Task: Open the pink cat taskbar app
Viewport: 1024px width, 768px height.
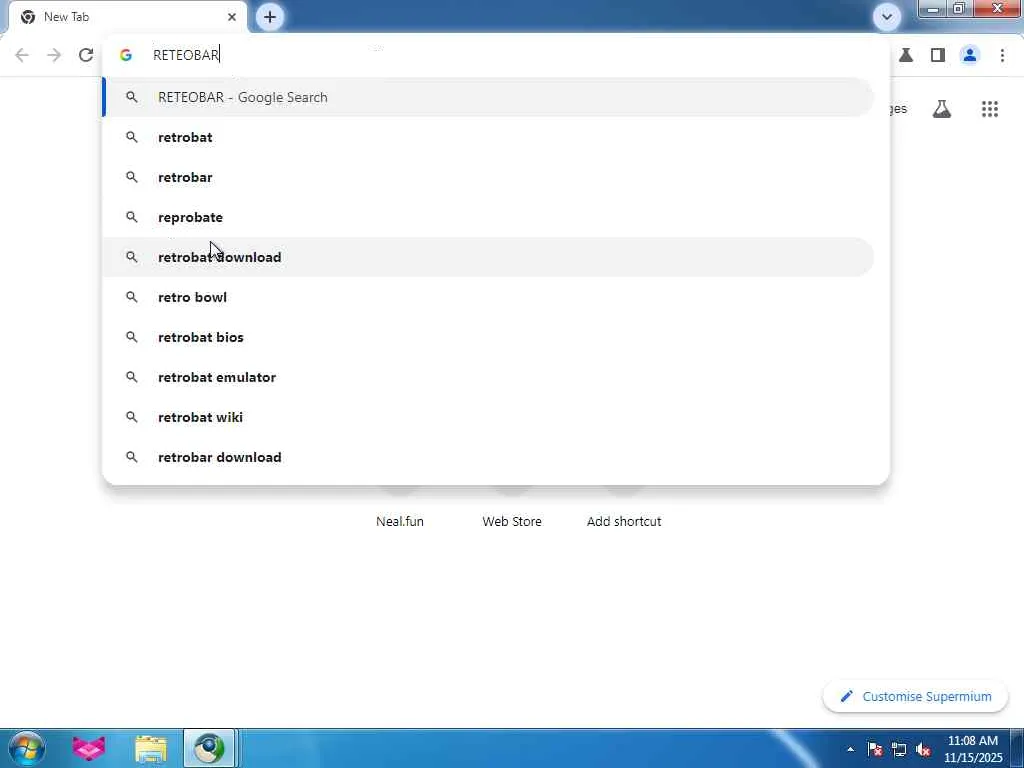Action: tap(88, 748)
